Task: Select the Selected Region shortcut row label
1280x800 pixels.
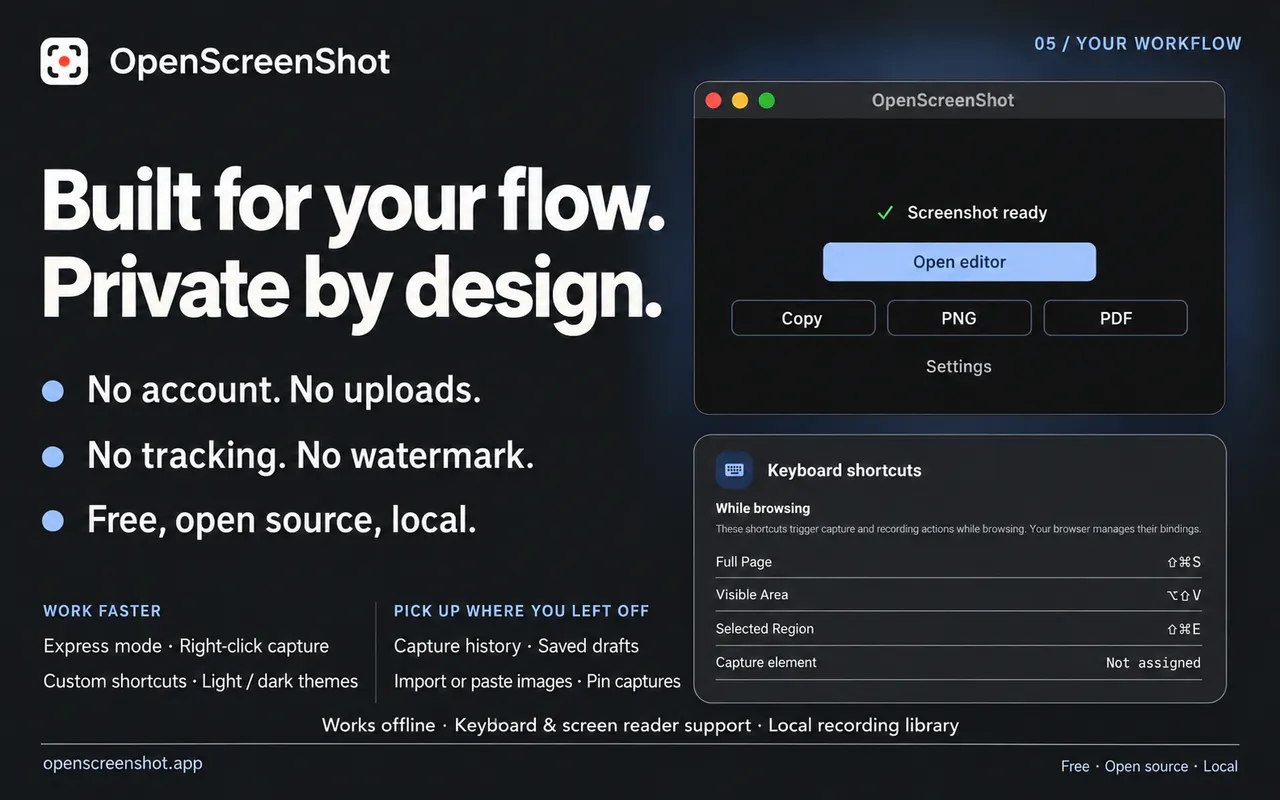Action: click(x=765, y=629)
